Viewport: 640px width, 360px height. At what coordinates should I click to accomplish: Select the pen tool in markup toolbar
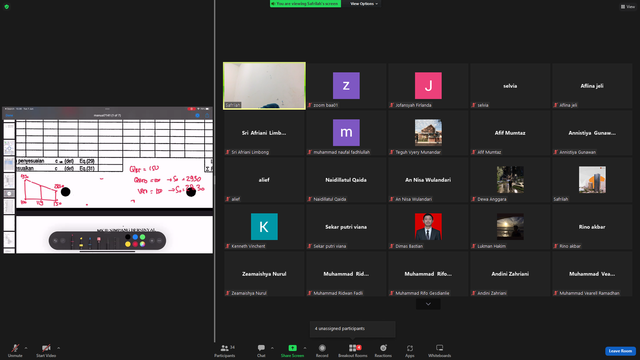[73, 241]
